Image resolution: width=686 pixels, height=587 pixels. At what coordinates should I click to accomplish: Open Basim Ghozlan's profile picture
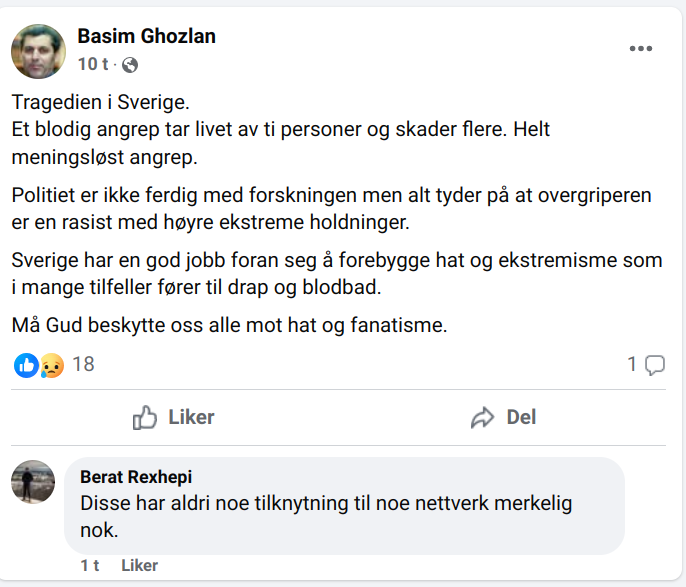(38, 51)
